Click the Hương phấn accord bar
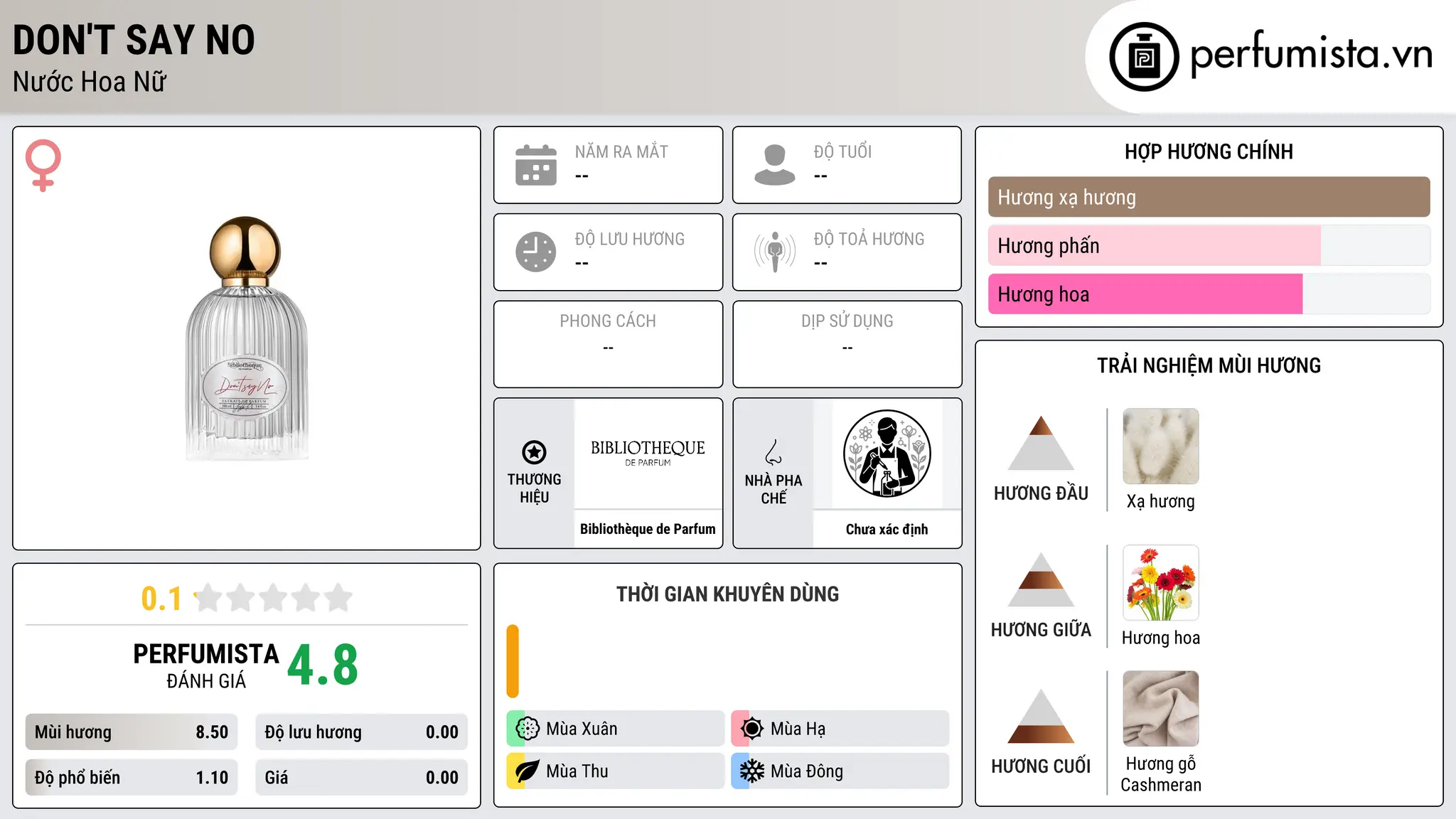1456x819 pixels. (1209, 245)
